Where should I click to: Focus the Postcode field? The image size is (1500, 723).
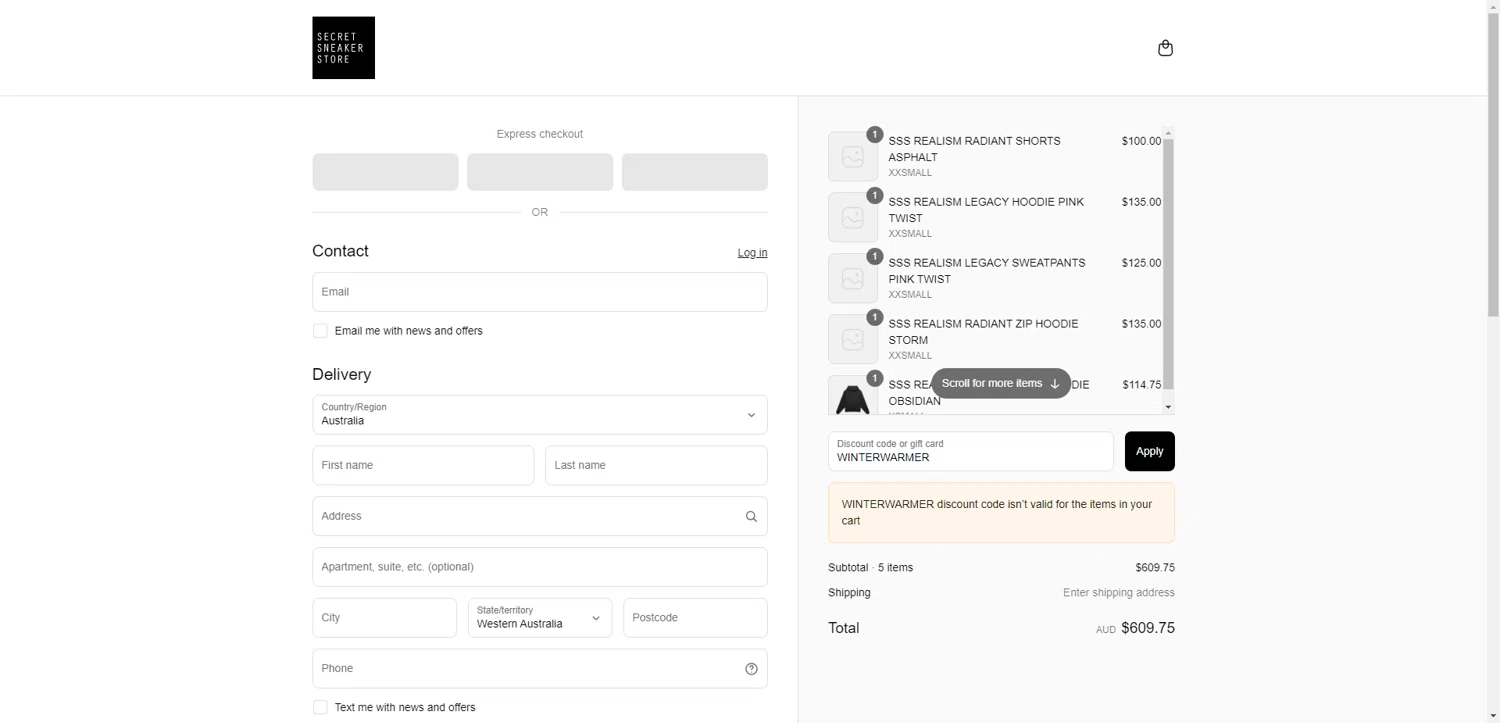click(695, 618)
